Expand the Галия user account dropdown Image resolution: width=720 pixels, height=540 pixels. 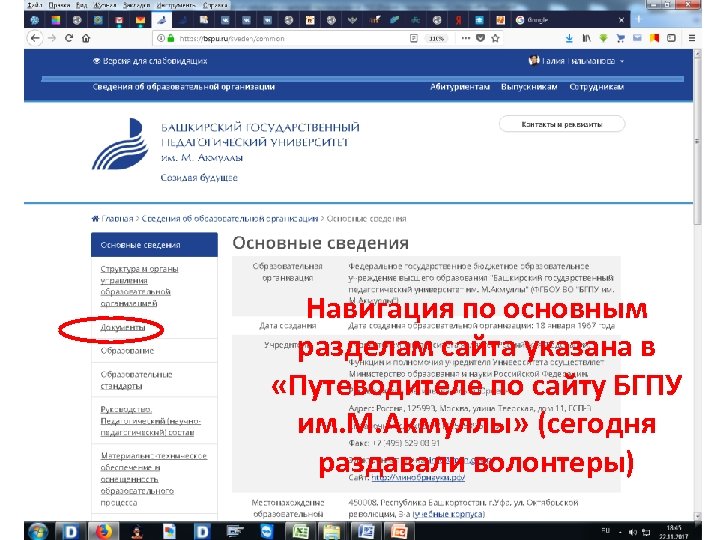point(577,61)
